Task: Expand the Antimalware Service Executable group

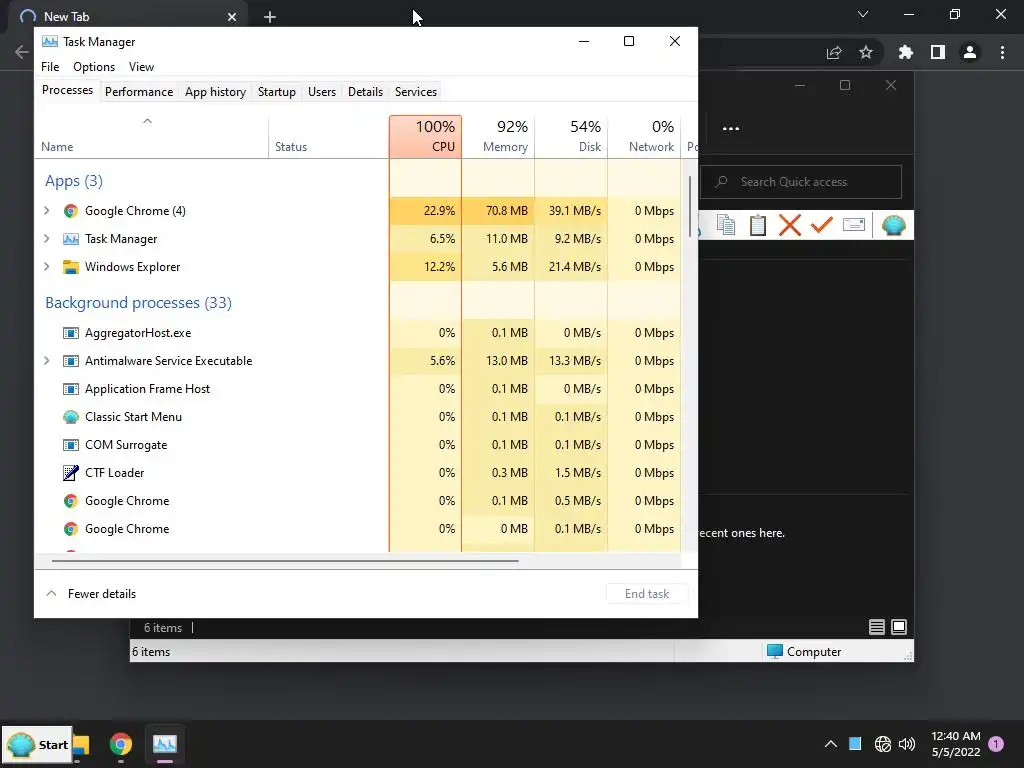Action: coord(46,361)
